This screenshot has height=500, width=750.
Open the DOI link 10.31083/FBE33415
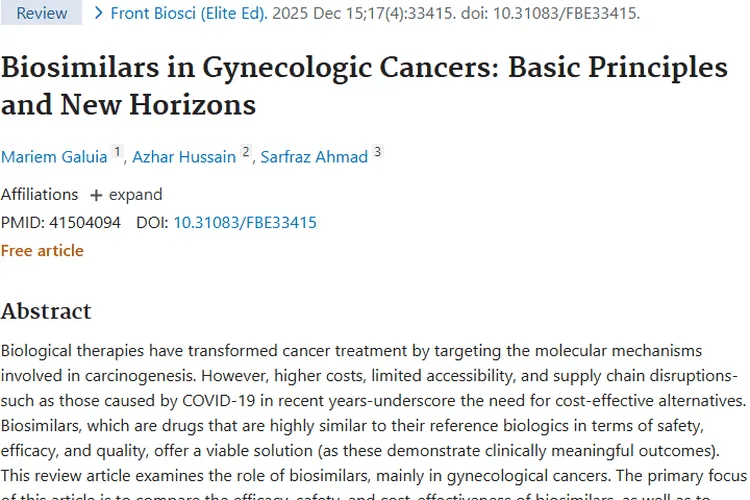point(245,223)
